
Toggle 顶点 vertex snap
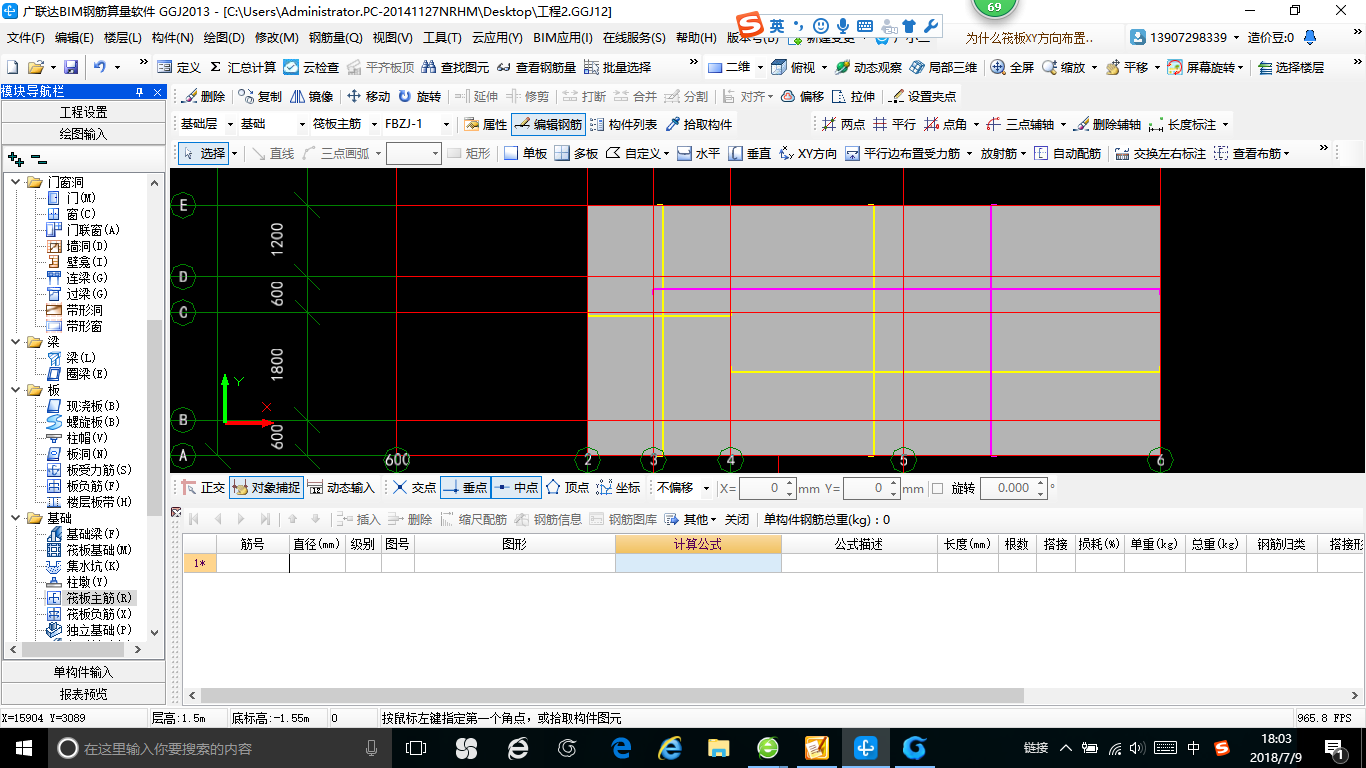(567, 488)
